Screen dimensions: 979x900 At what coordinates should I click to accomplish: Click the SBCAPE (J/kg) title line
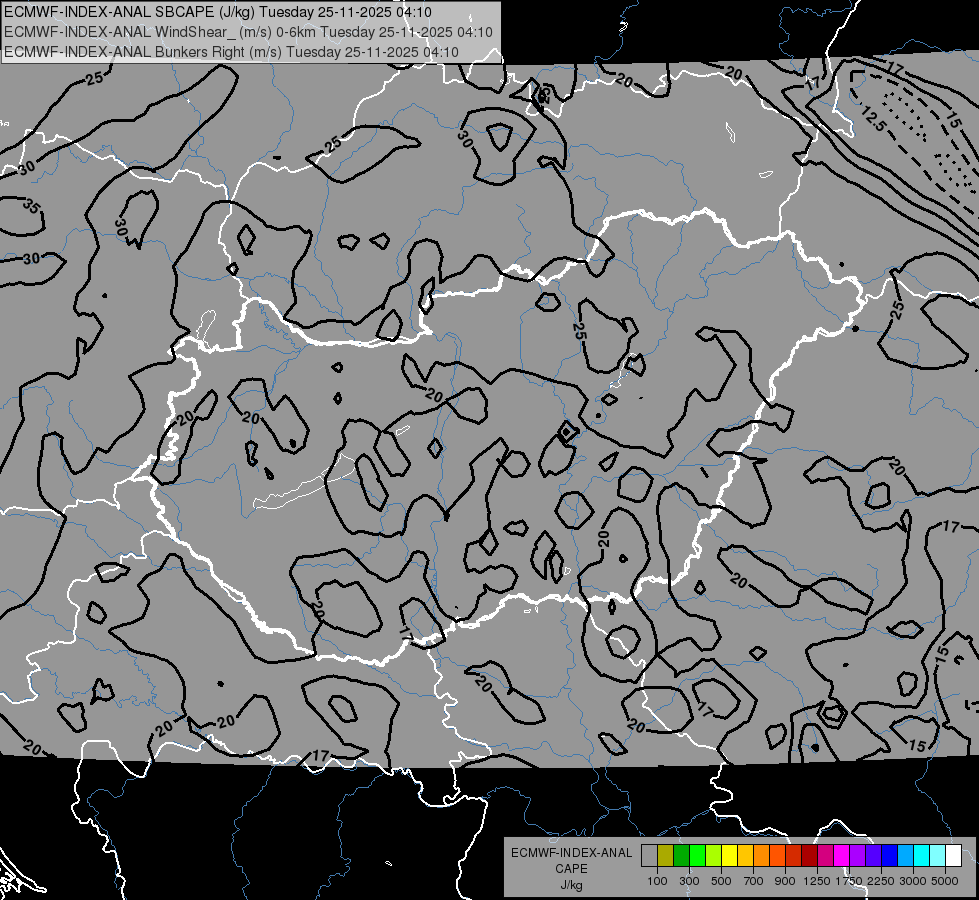click(217, 12)
